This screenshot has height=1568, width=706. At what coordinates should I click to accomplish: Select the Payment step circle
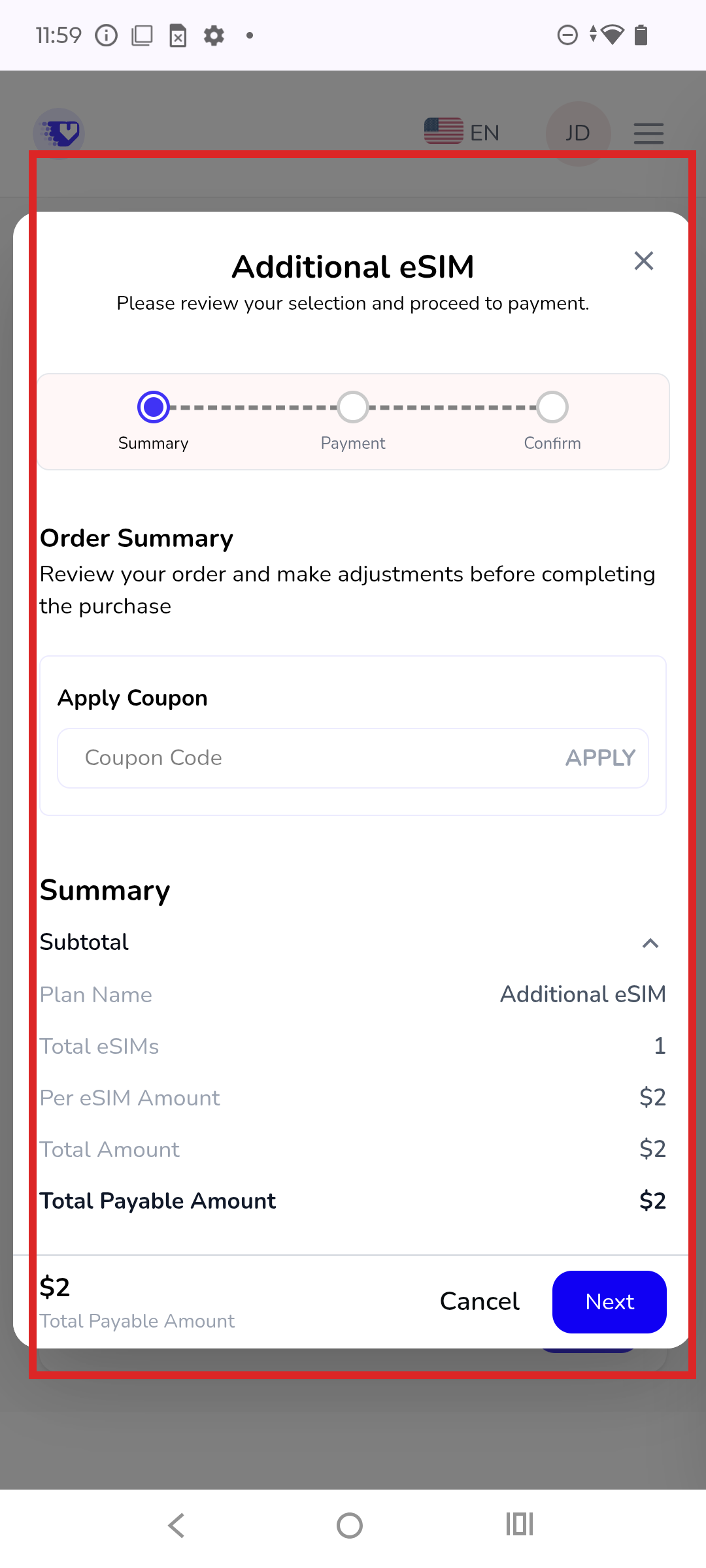click(x=353, y=407)
